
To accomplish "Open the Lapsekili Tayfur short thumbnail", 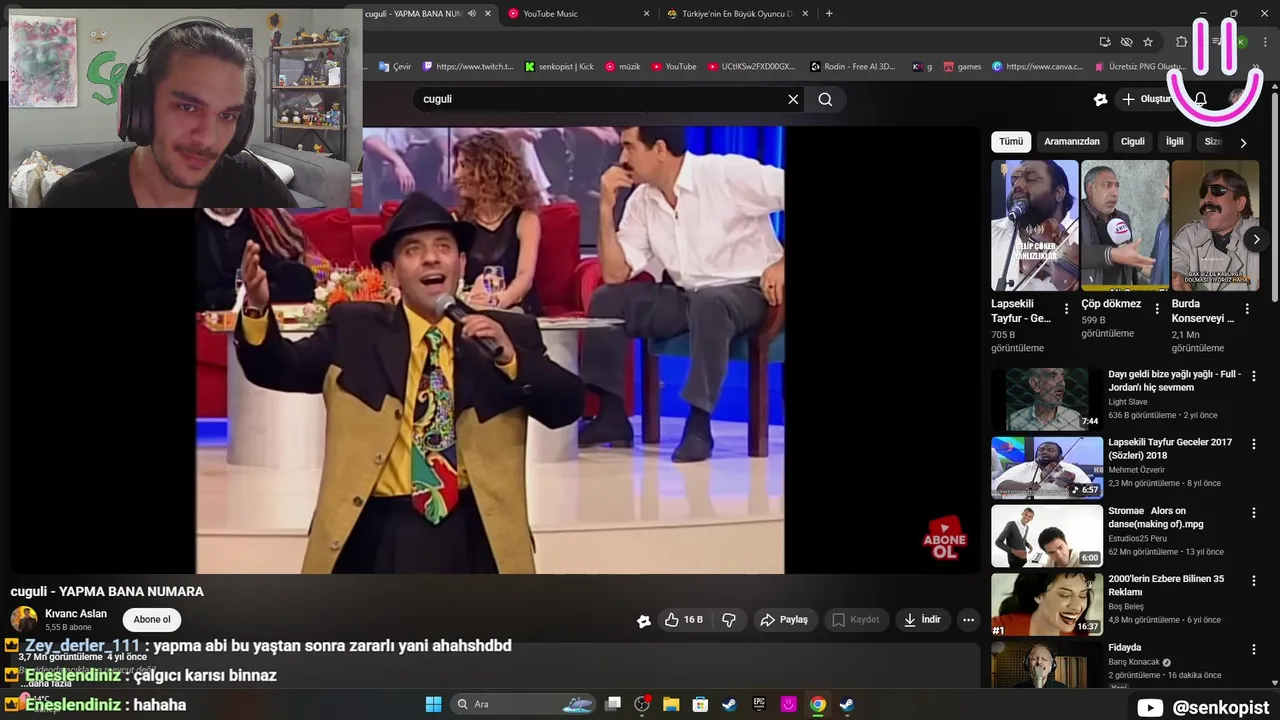I will (1035, 225).
